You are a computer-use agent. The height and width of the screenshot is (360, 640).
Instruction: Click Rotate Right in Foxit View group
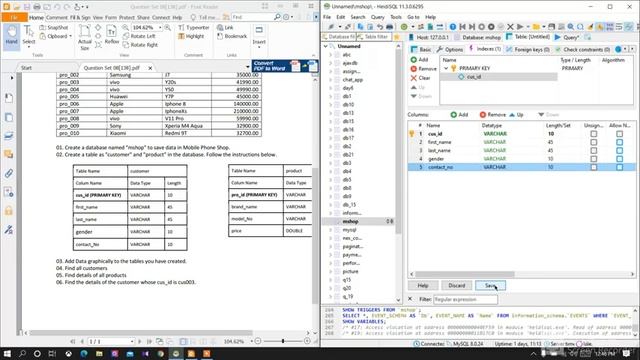[x=140, y=45]
